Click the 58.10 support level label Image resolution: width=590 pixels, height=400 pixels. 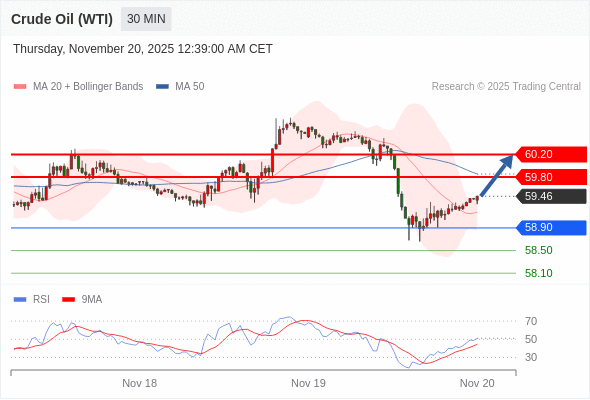pyautogui.click(x=538, y=273)
